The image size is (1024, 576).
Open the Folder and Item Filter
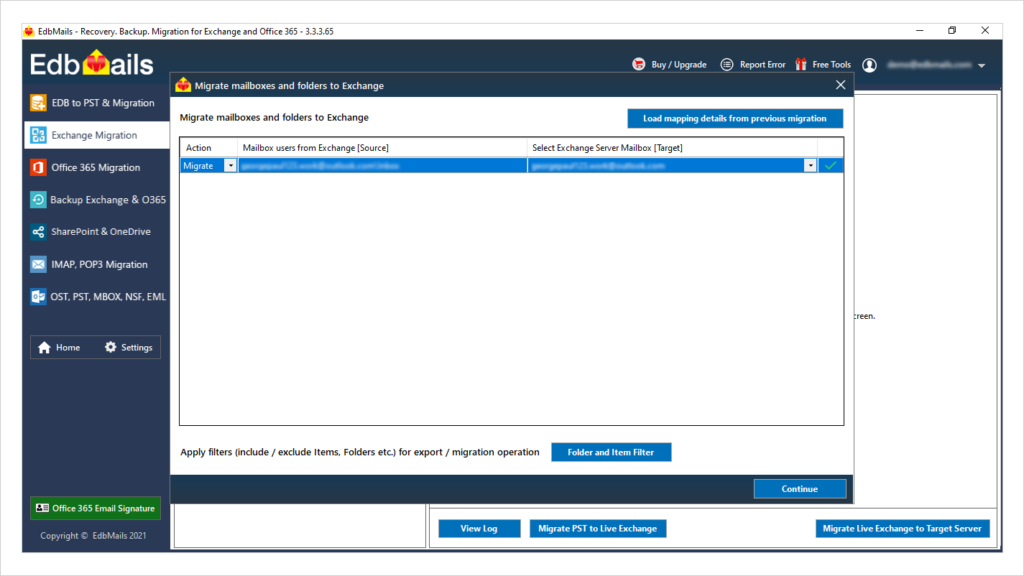click(611, 453)
